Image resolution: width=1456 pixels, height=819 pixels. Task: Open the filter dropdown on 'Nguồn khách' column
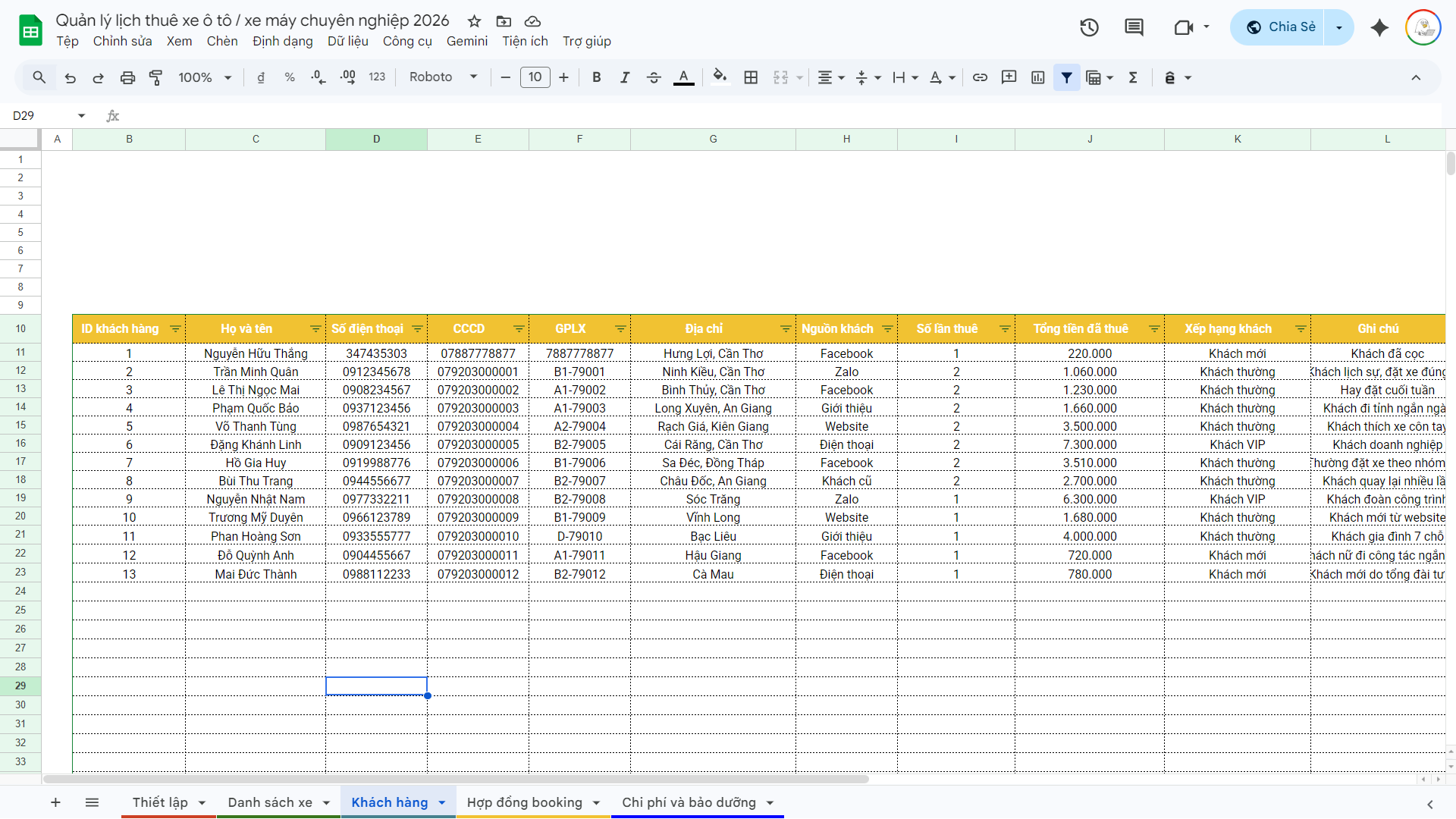point(887,328)
